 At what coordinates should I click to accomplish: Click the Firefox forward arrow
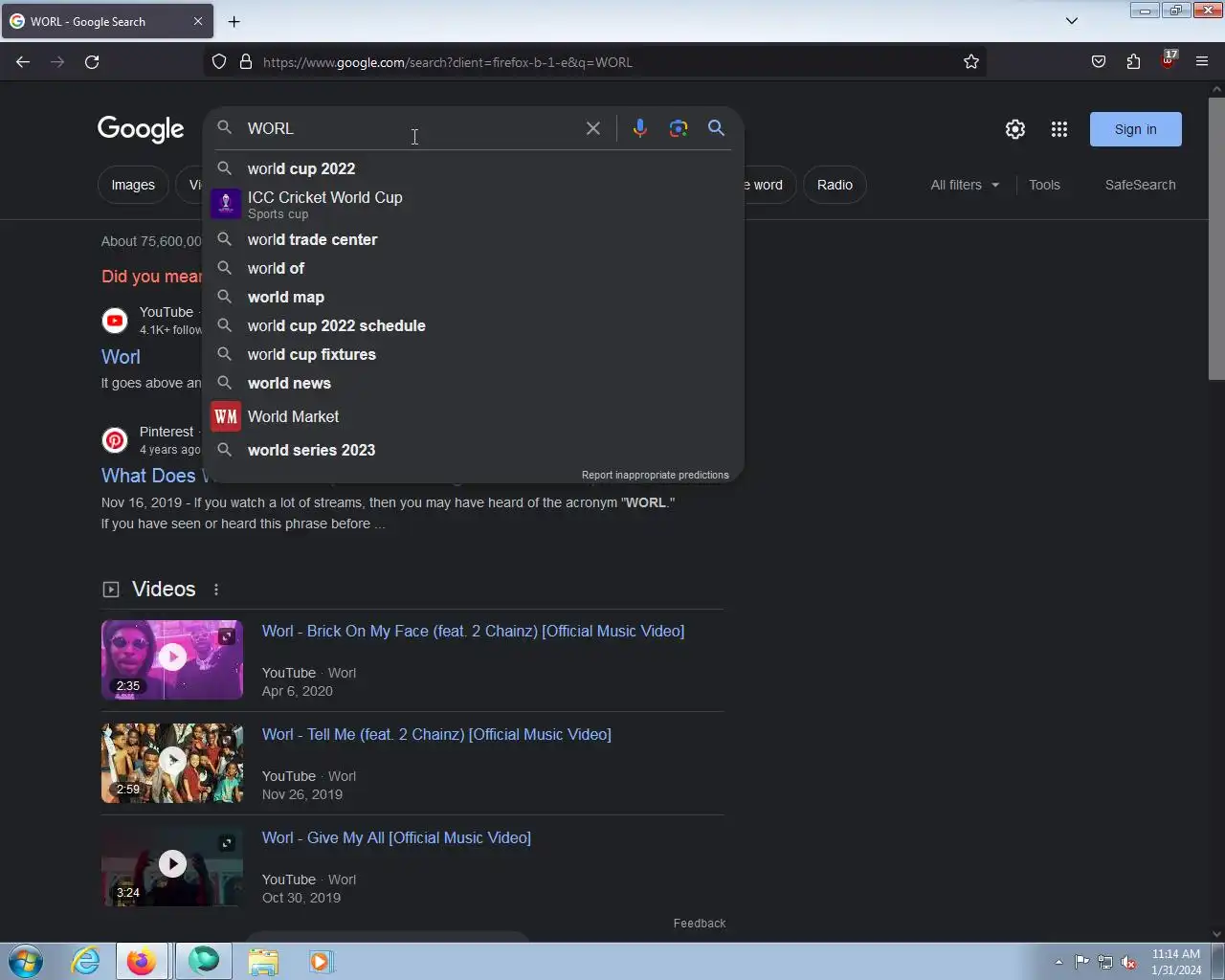[57, 62]
